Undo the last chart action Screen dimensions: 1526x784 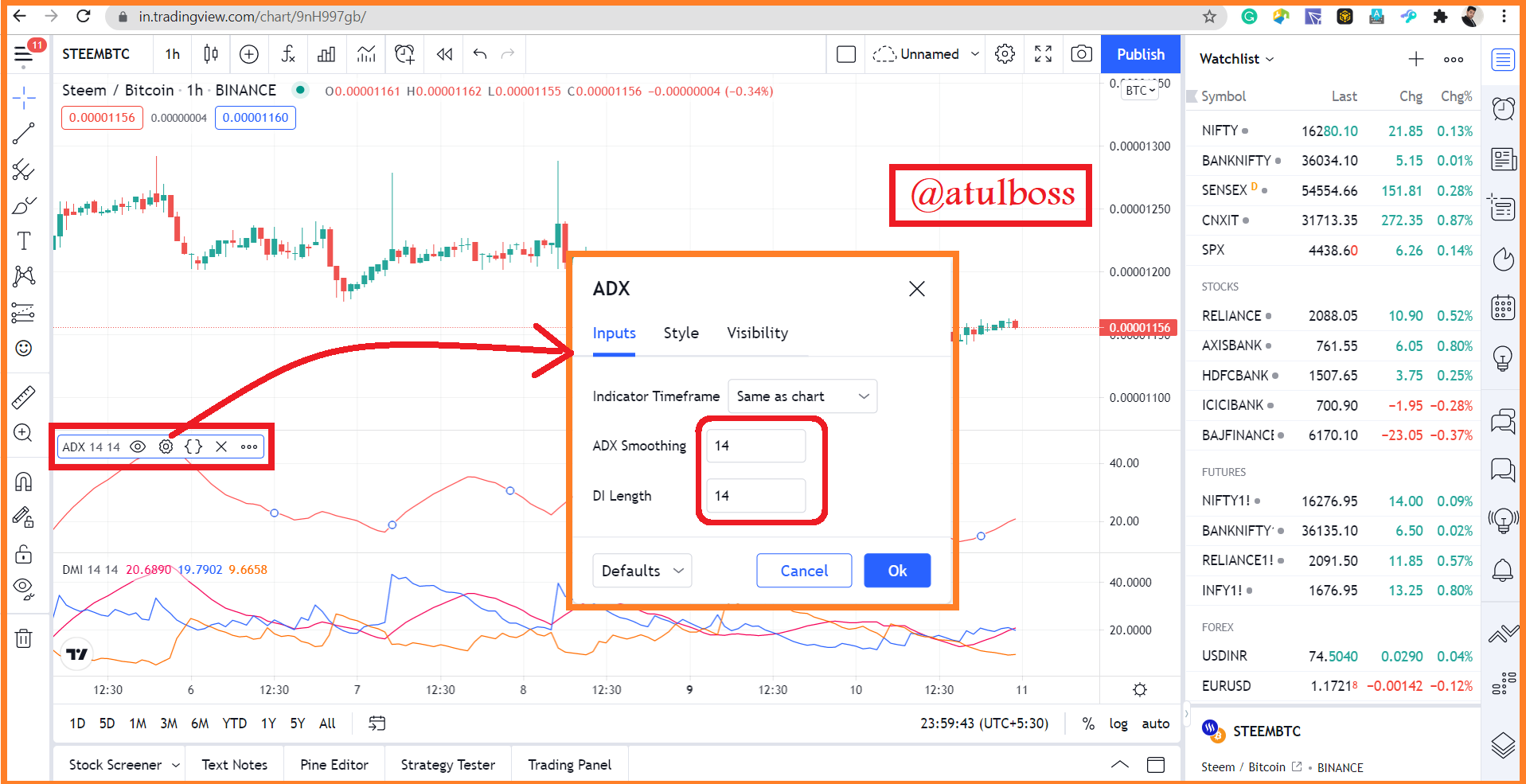[x=480, y=54]
